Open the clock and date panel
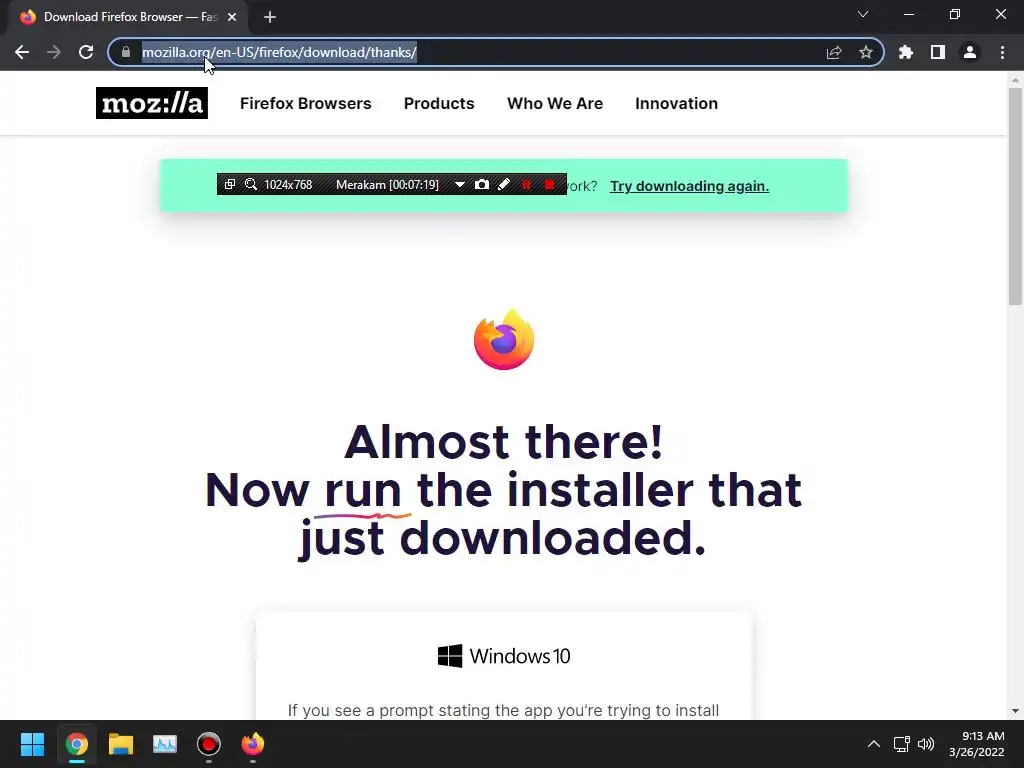The height and width of the screenshot is (768, 1024). pos(976,744)
